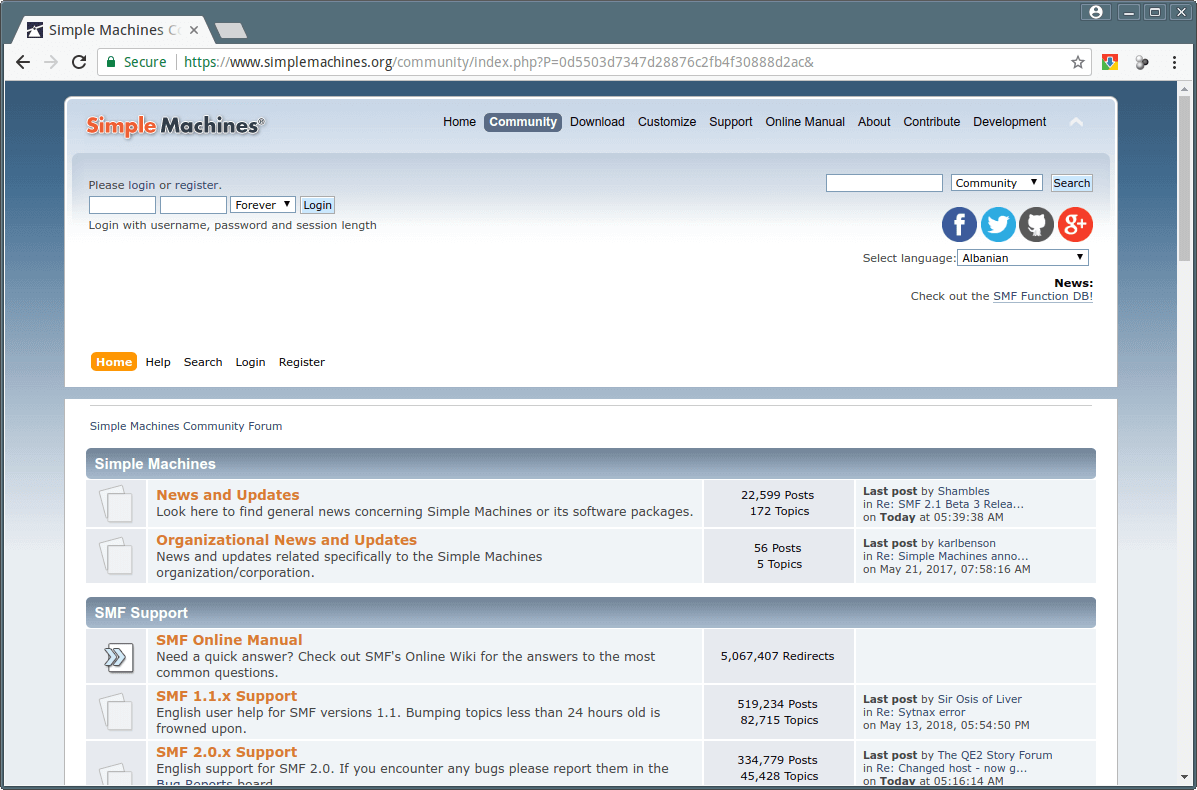Bookmark page with star icon
This screenshot has width=1197, height=790.
pos(1078,62)
